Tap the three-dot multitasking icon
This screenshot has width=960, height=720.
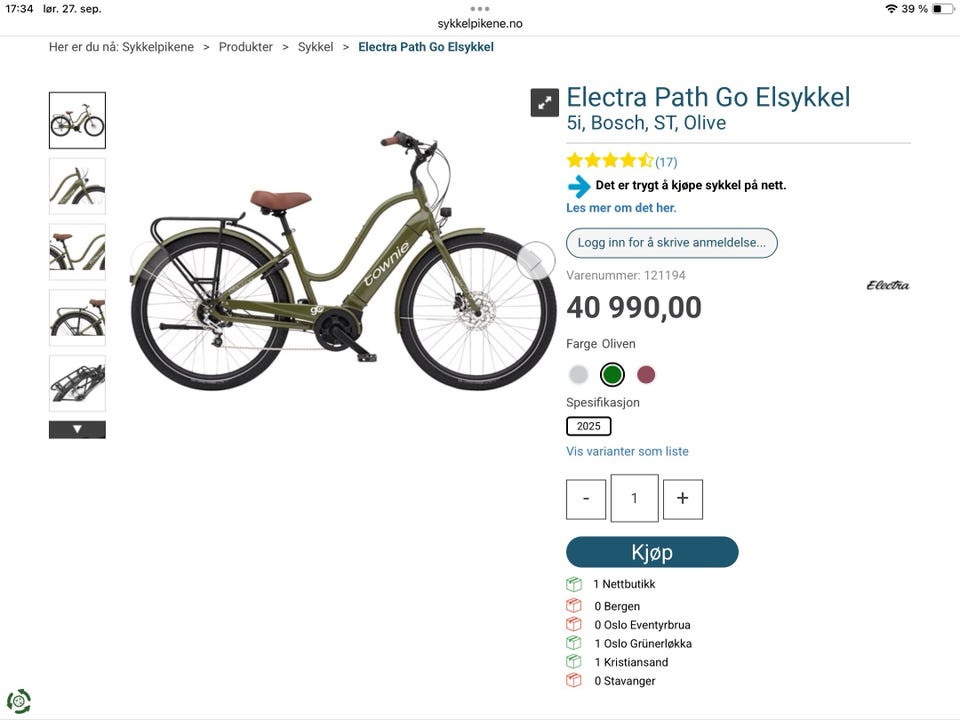tap(480, 8)
